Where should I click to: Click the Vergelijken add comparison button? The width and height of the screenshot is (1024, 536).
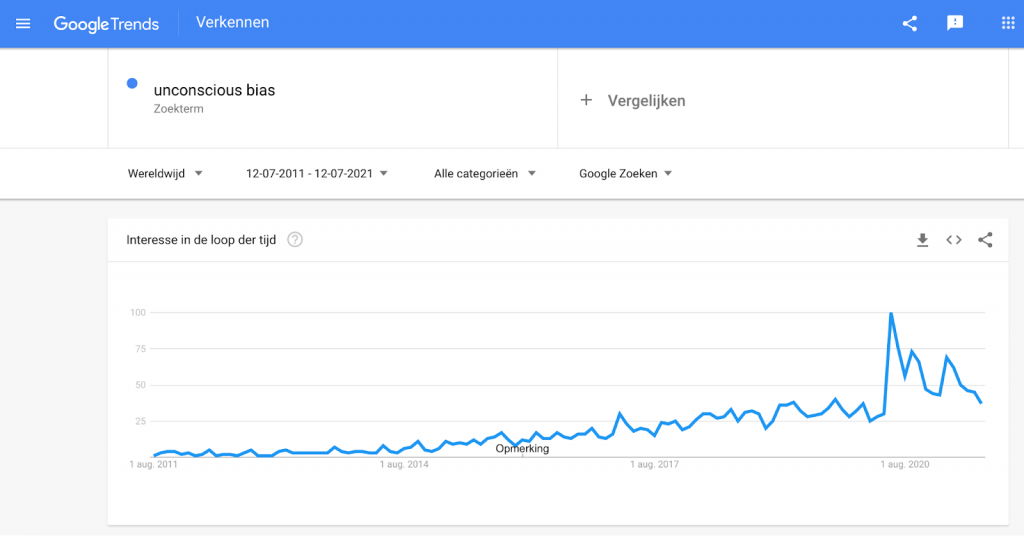tap(632, 101)
